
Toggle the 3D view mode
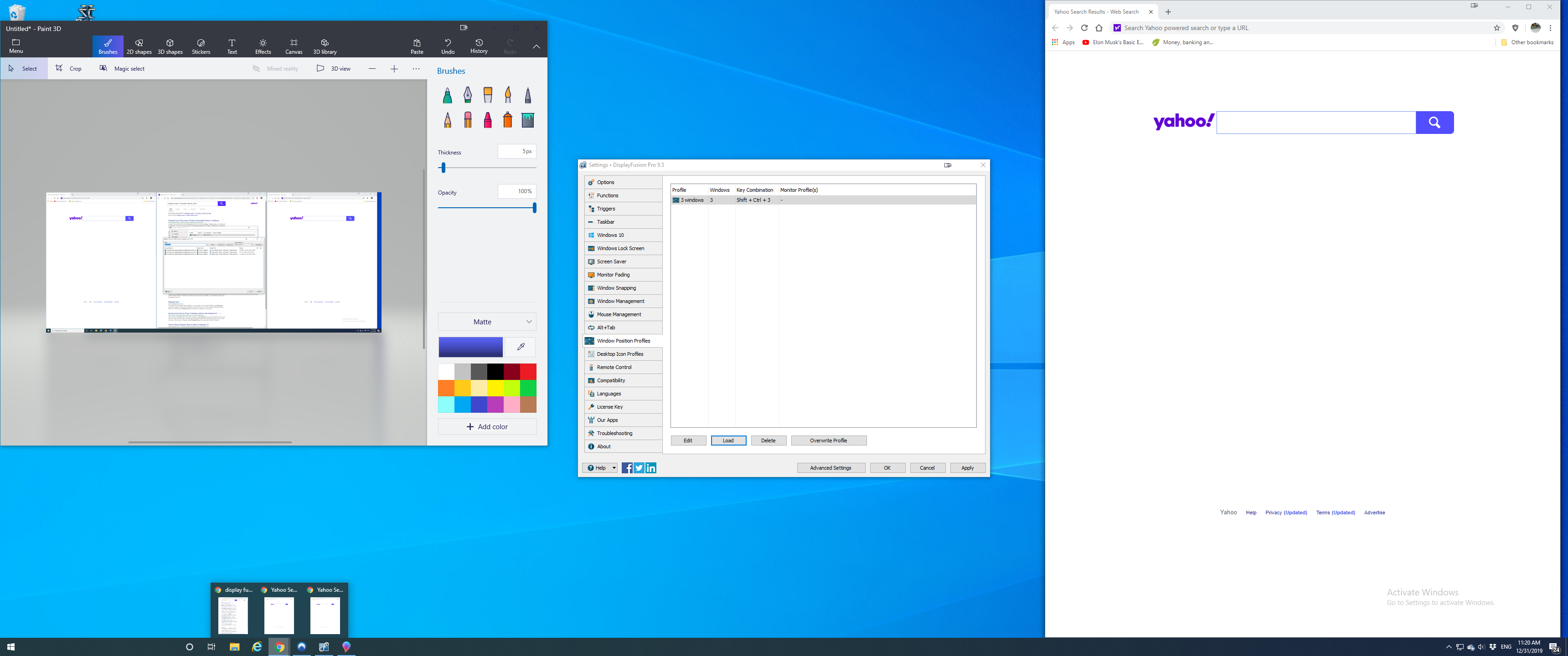(334, 69)
